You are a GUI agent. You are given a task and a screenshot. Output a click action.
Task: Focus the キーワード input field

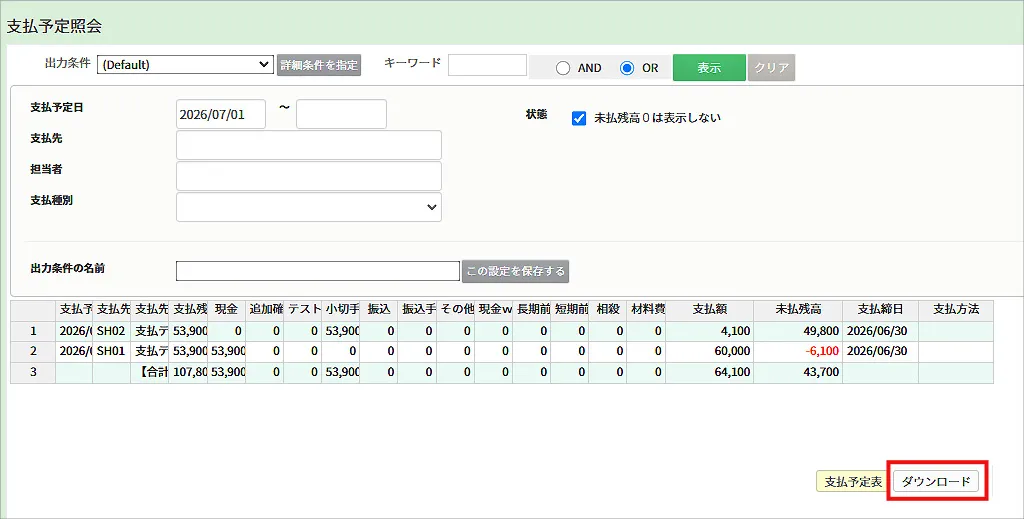pos(487,65)
